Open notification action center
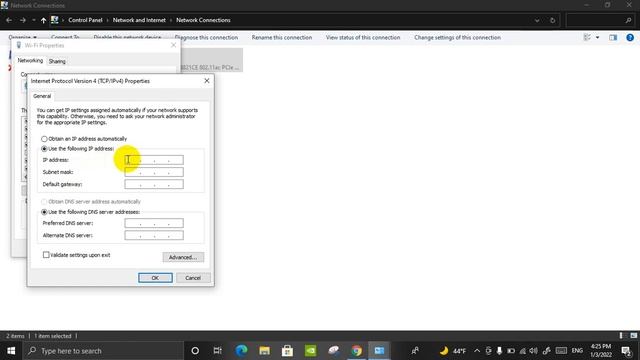The width and height of the screenshot is (640, 360). coord(626,351)
